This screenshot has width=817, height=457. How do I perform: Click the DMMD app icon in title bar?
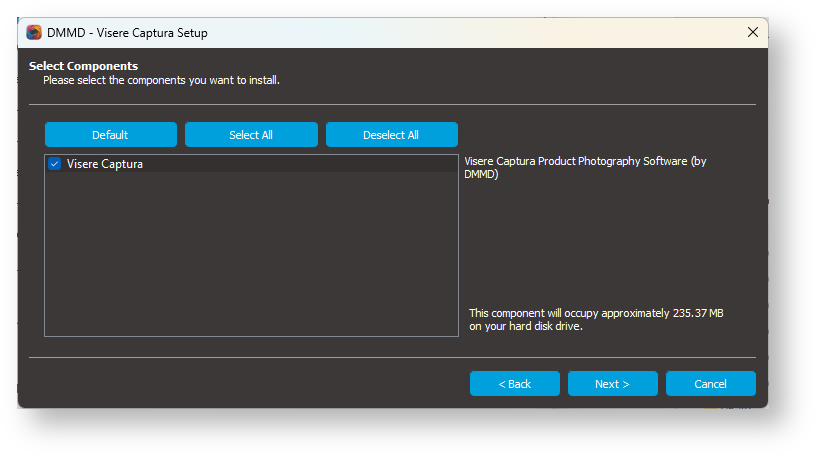[34, 33]
